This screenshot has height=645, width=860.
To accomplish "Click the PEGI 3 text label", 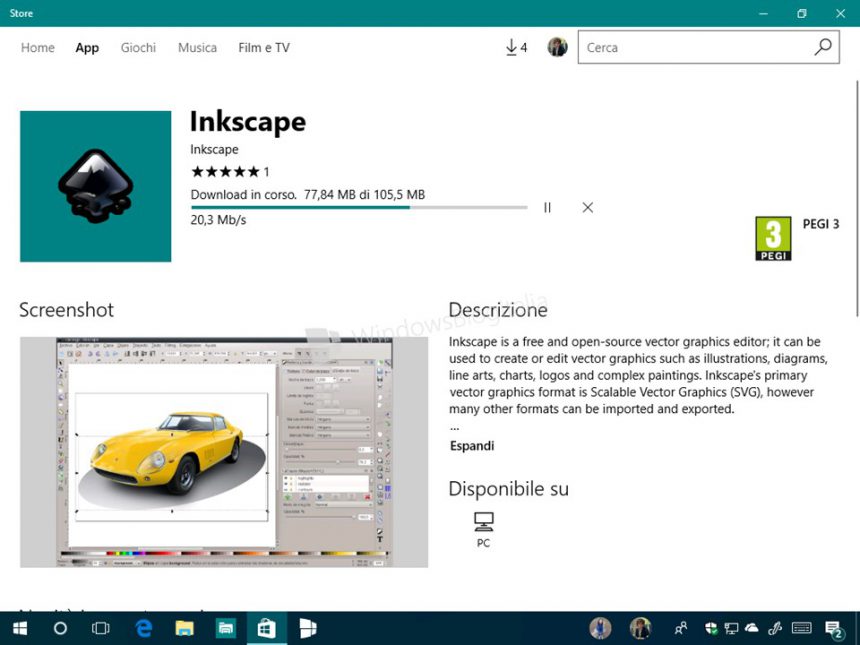I will coord(821,224).
